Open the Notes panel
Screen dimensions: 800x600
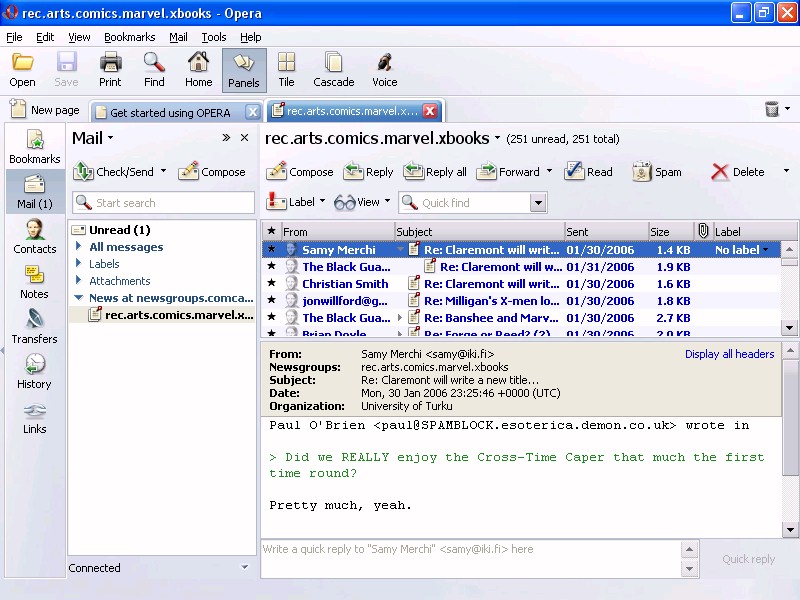(x=34, y=282)
